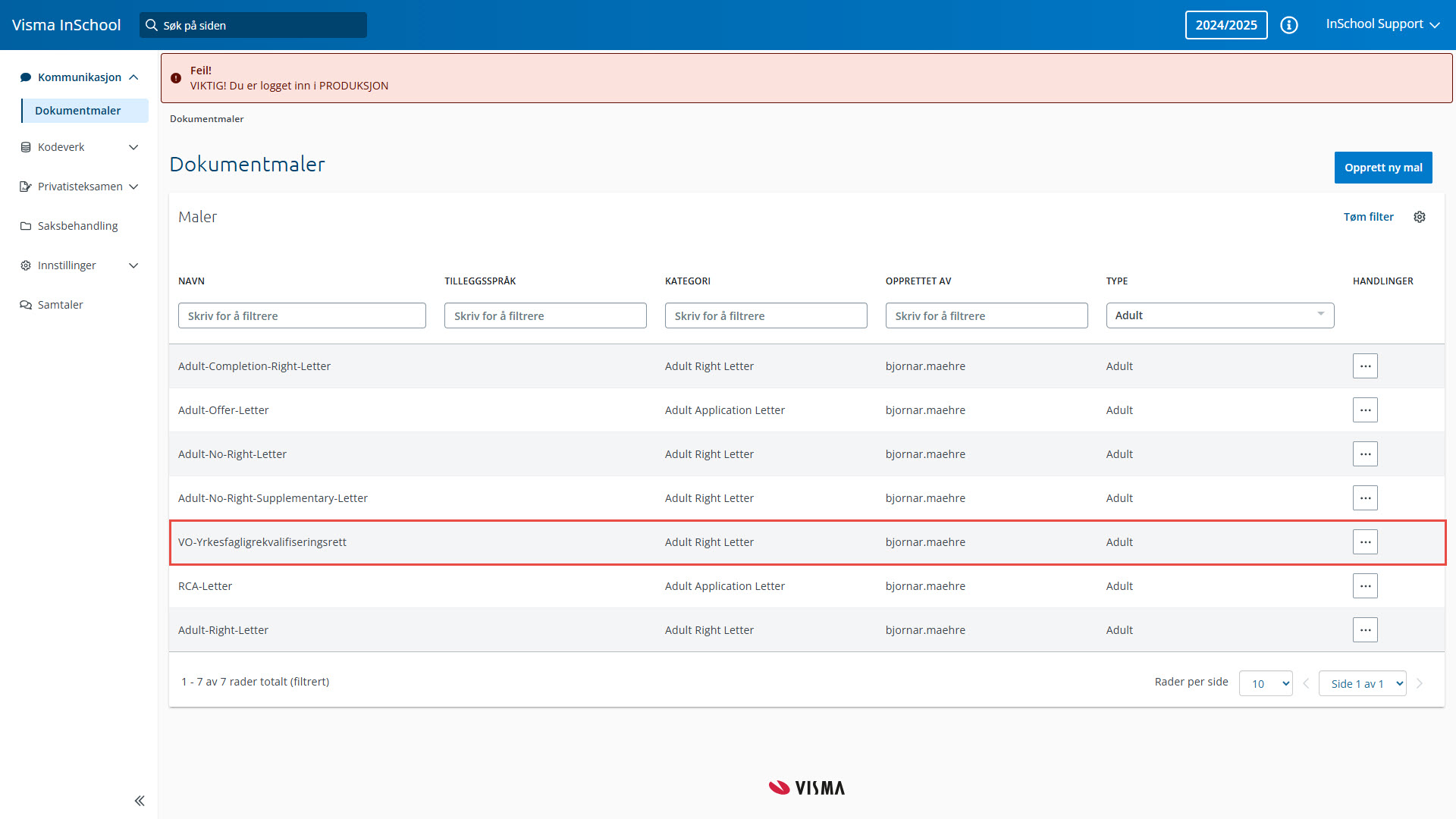Open actions menu for Adult-No-Right-Letter
The height and width of the screenshot is (819, 1456).
tap(1365, 454)
